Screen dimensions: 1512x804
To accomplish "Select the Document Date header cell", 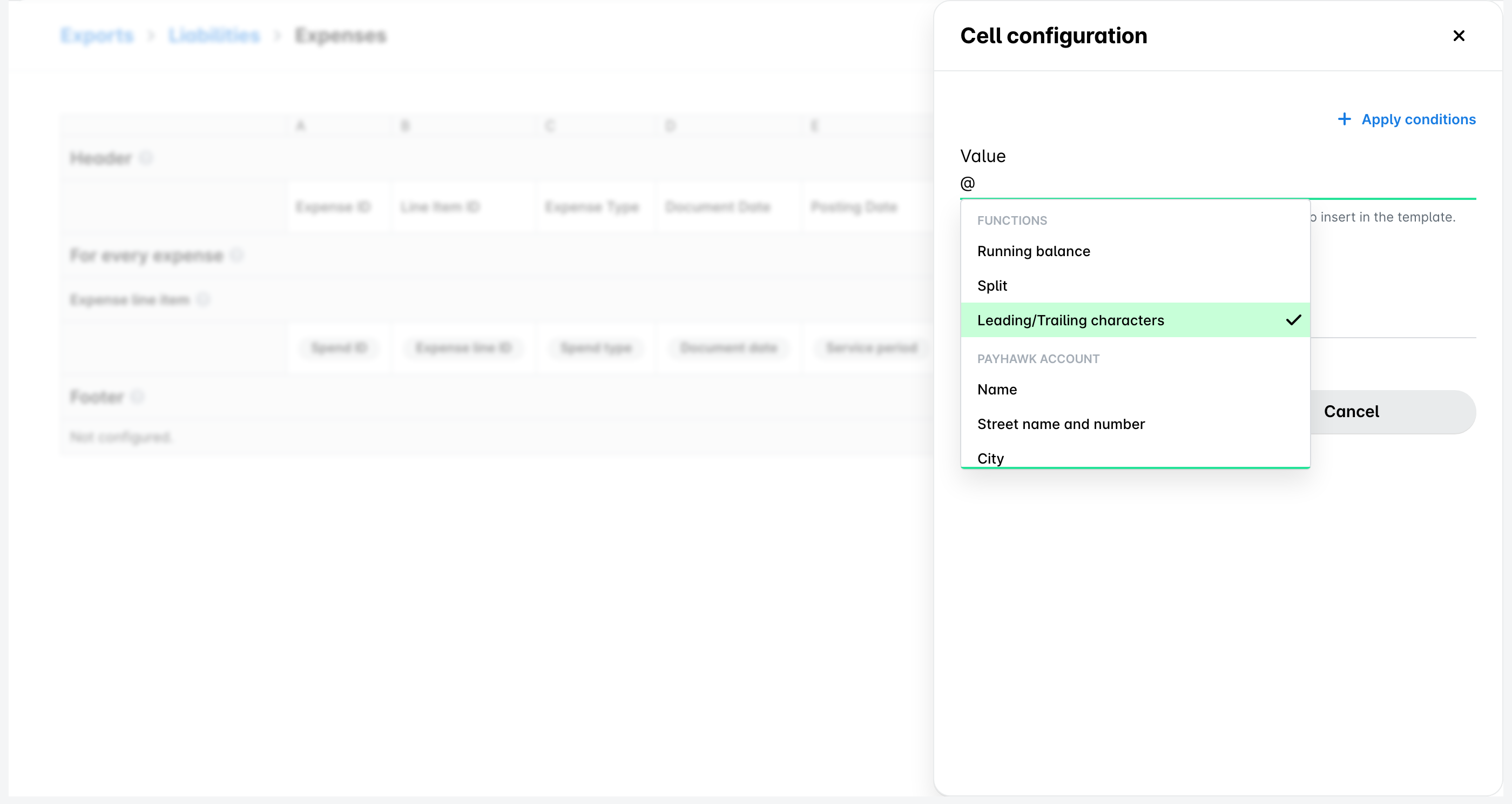I will pyautogui.click(x=728, y=207).
